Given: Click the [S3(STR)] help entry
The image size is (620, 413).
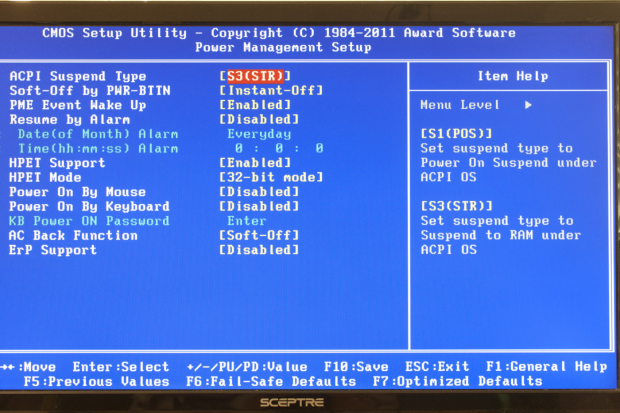Looking at the screenshot, I should point(456,206).
